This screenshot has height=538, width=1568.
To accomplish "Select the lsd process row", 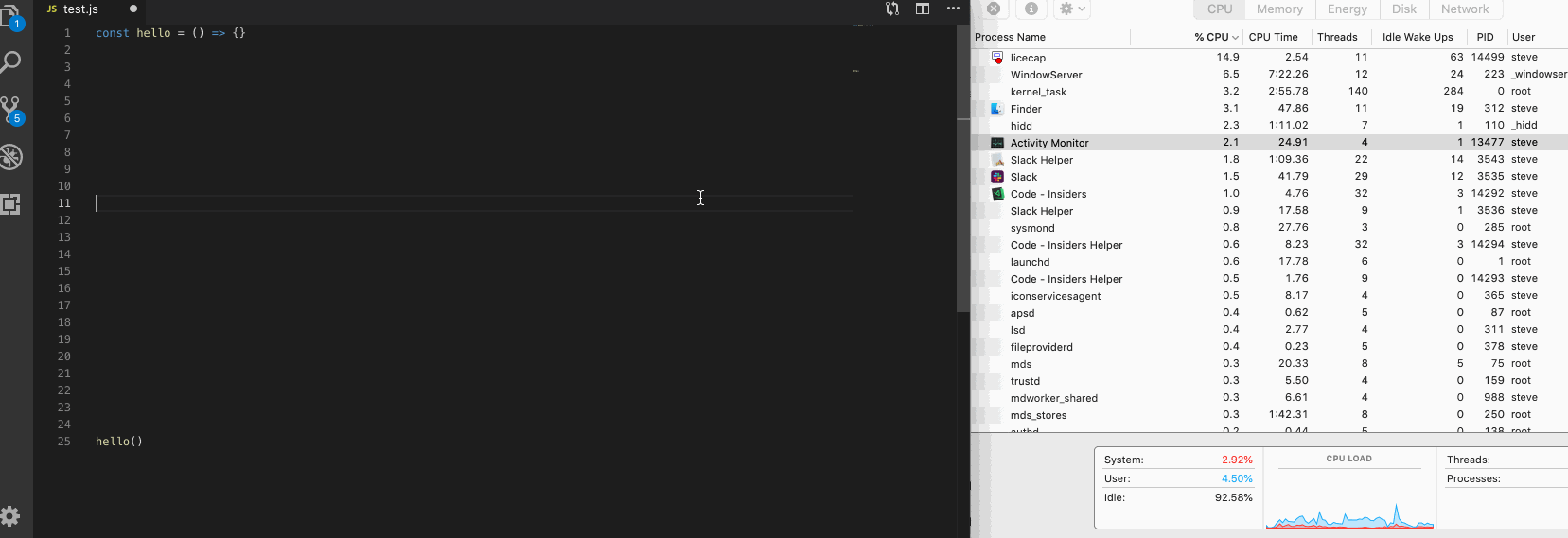I will pyautogui.click(x=1270, y=330).
